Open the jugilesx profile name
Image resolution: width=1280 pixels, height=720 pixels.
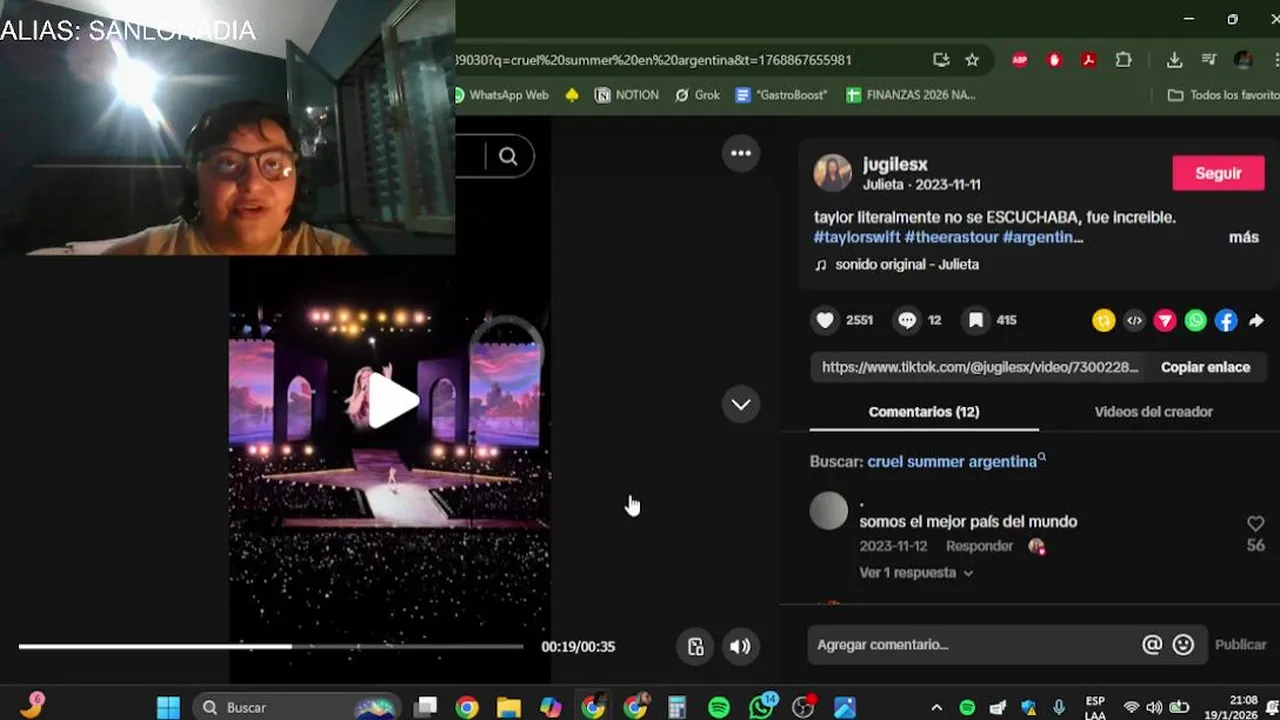tap(895, 164)
